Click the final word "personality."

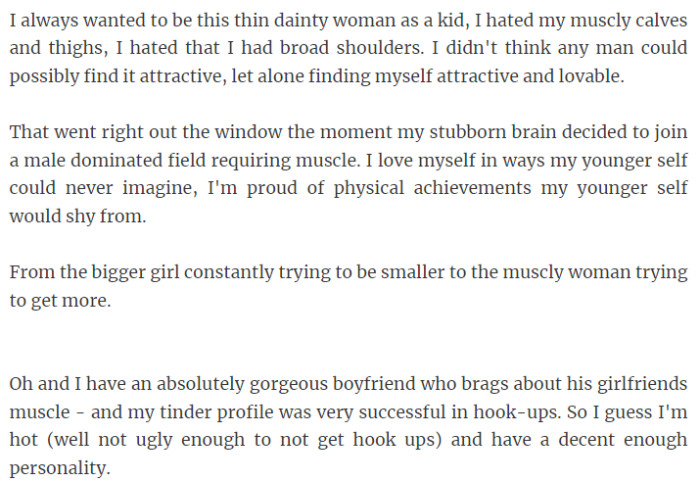click(58, 467)
